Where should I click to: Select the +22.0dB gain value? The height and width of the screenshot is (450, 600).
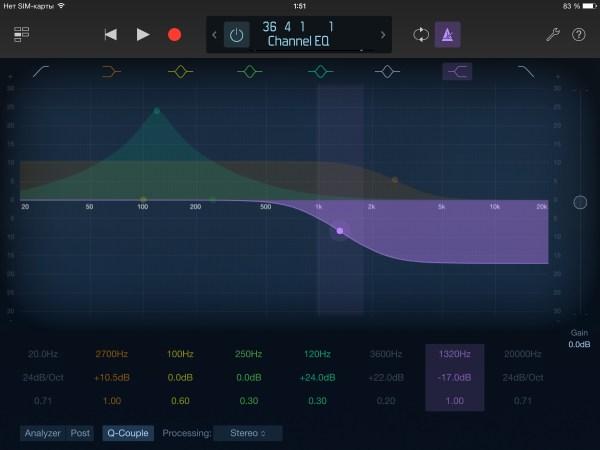386,378
